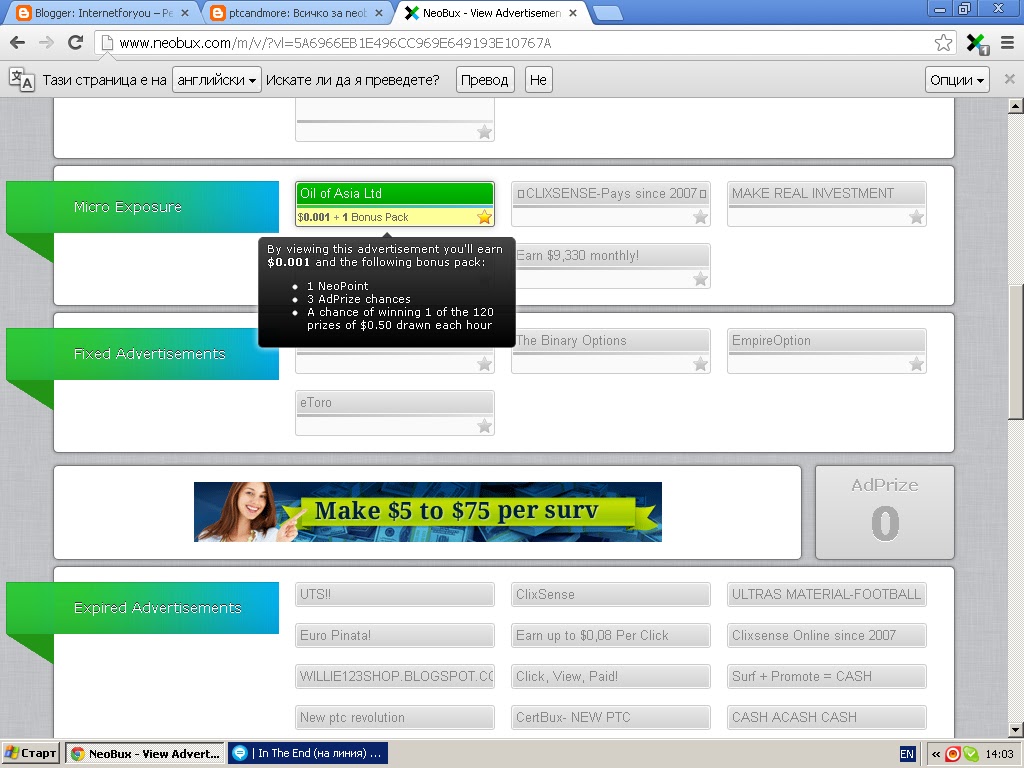Click star on The Binary Options ad
This screenshot has height=768, width=1024.
pos(700,364)
